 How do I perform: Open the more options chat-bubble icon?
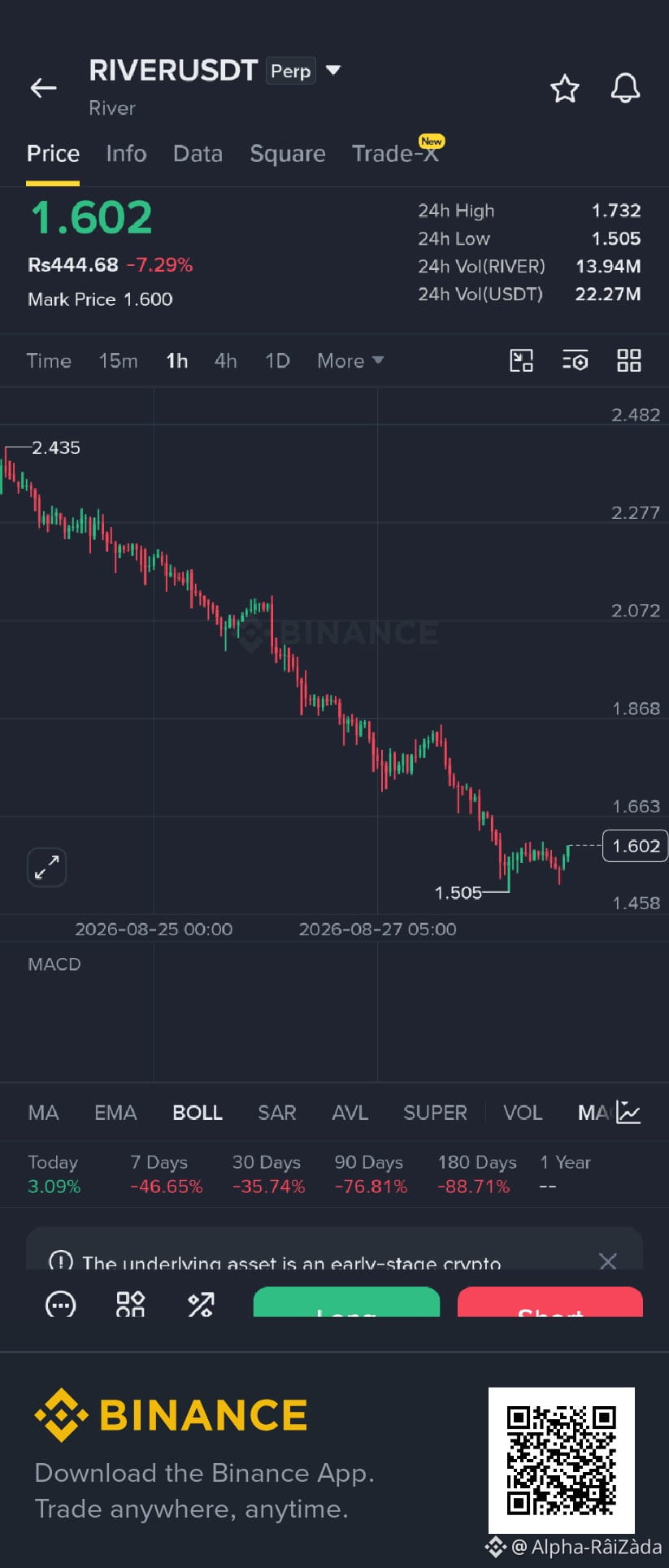click(x=60, y=1304)
